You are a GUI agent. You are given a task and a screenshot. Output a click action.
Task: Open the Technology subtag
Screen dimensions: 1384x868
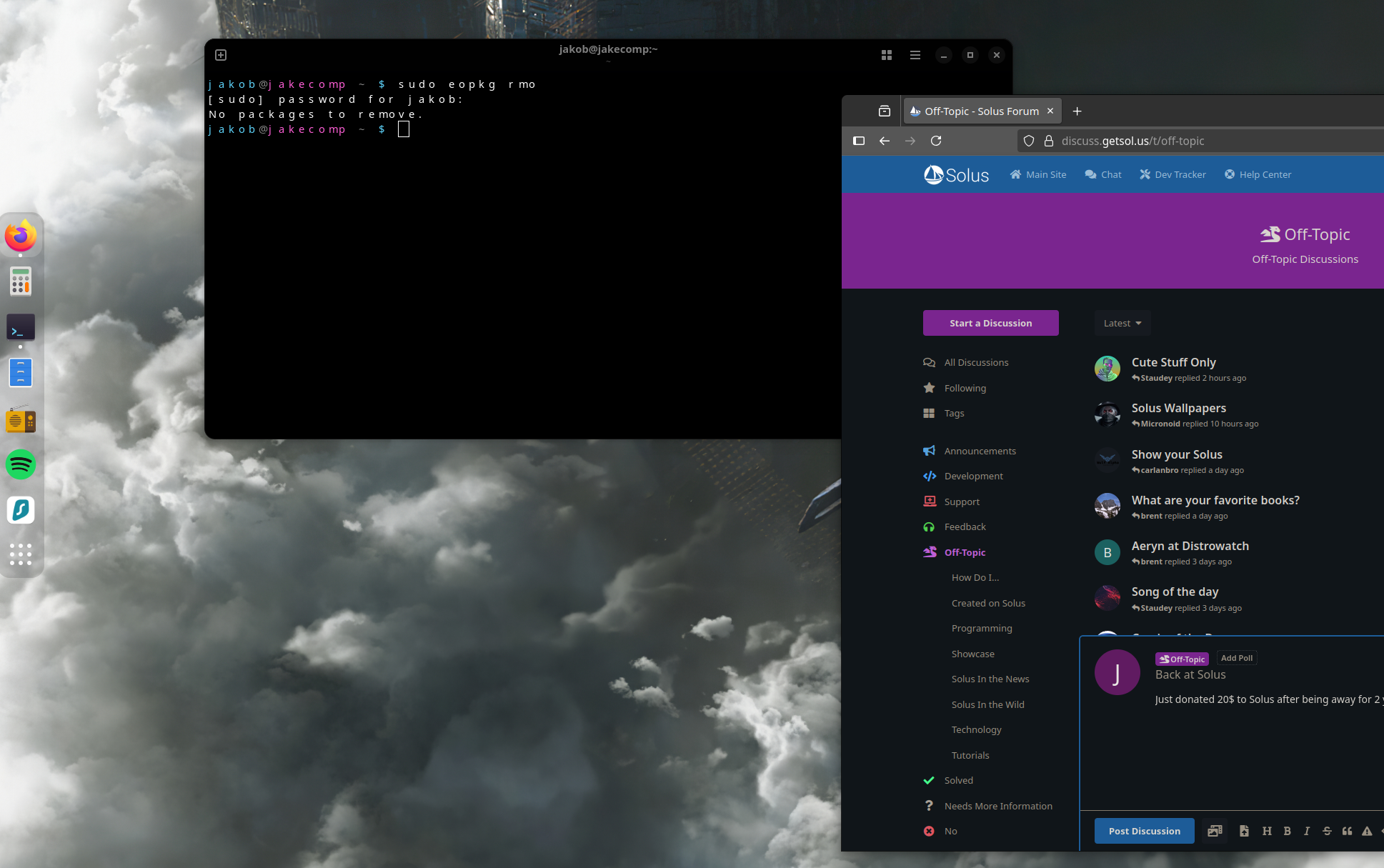click(976, 729)
